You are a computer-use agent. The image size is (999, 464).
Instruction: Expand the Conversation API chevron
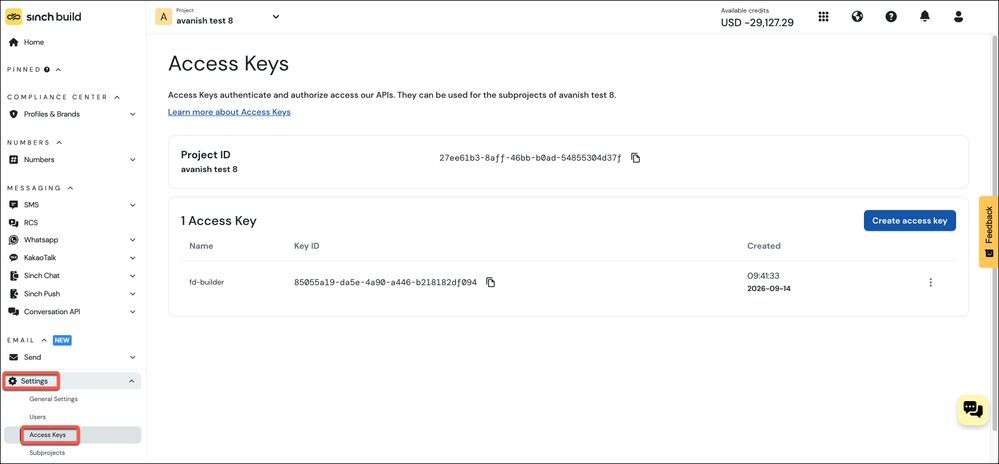(133, 312)
